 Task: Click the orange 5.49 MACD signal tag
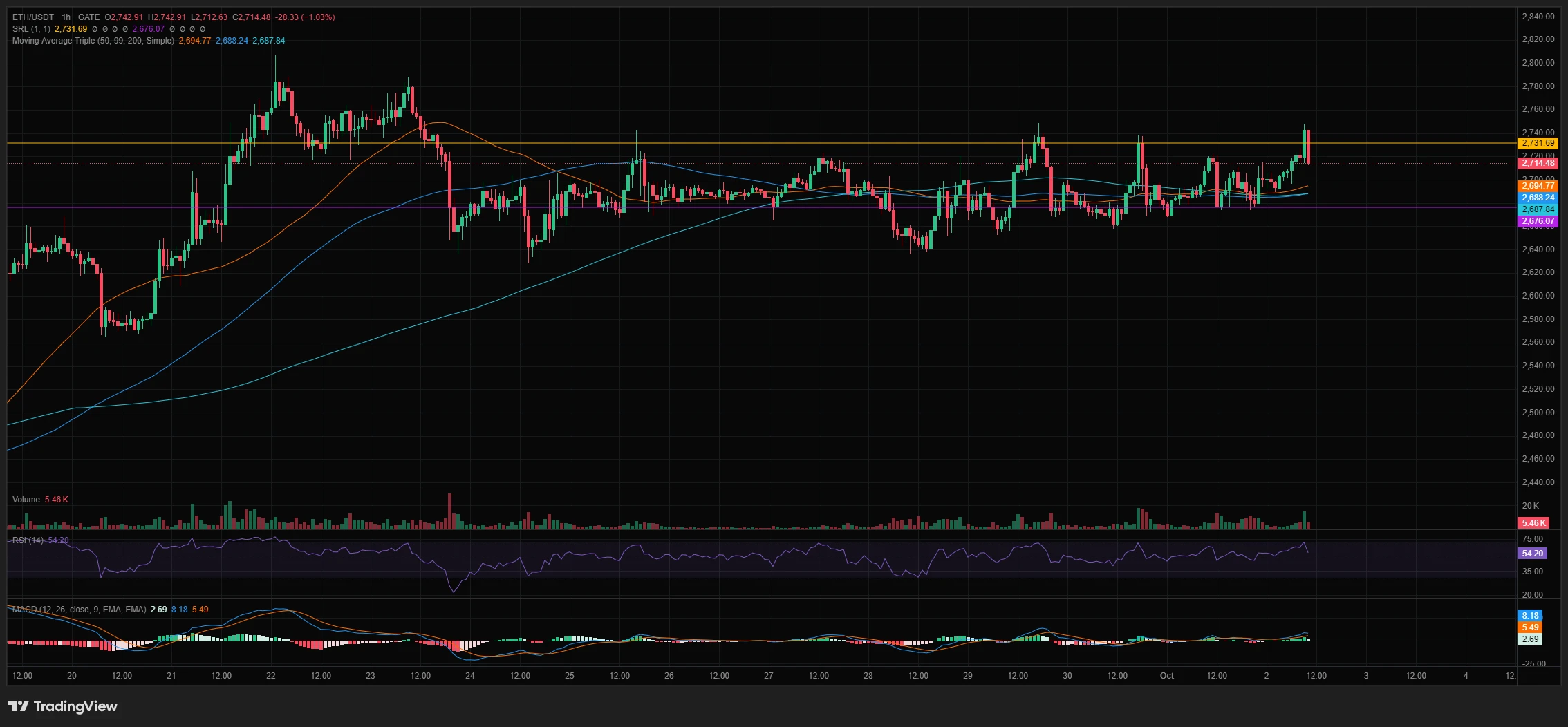[1531, 627]
